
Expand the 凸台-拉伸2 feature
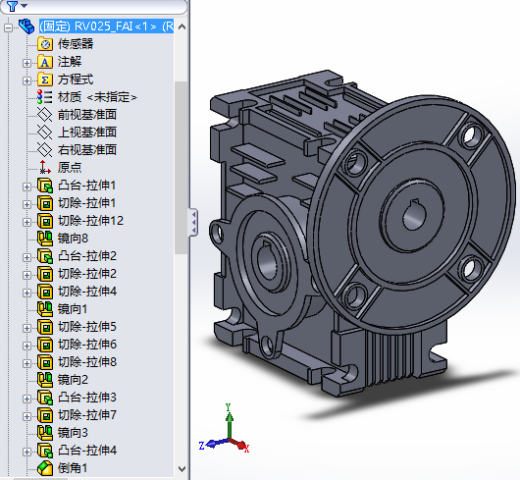27,257
